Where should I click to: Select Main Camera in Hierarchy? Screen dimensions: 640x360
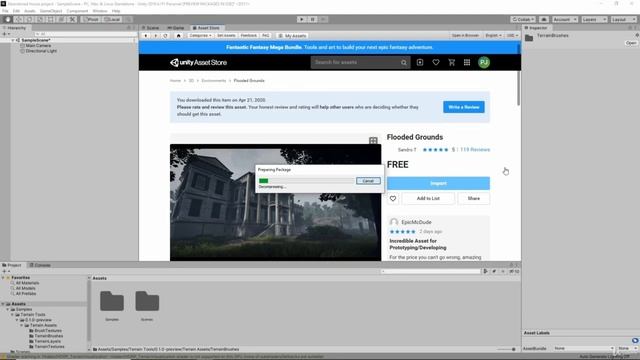pos(38,46)
